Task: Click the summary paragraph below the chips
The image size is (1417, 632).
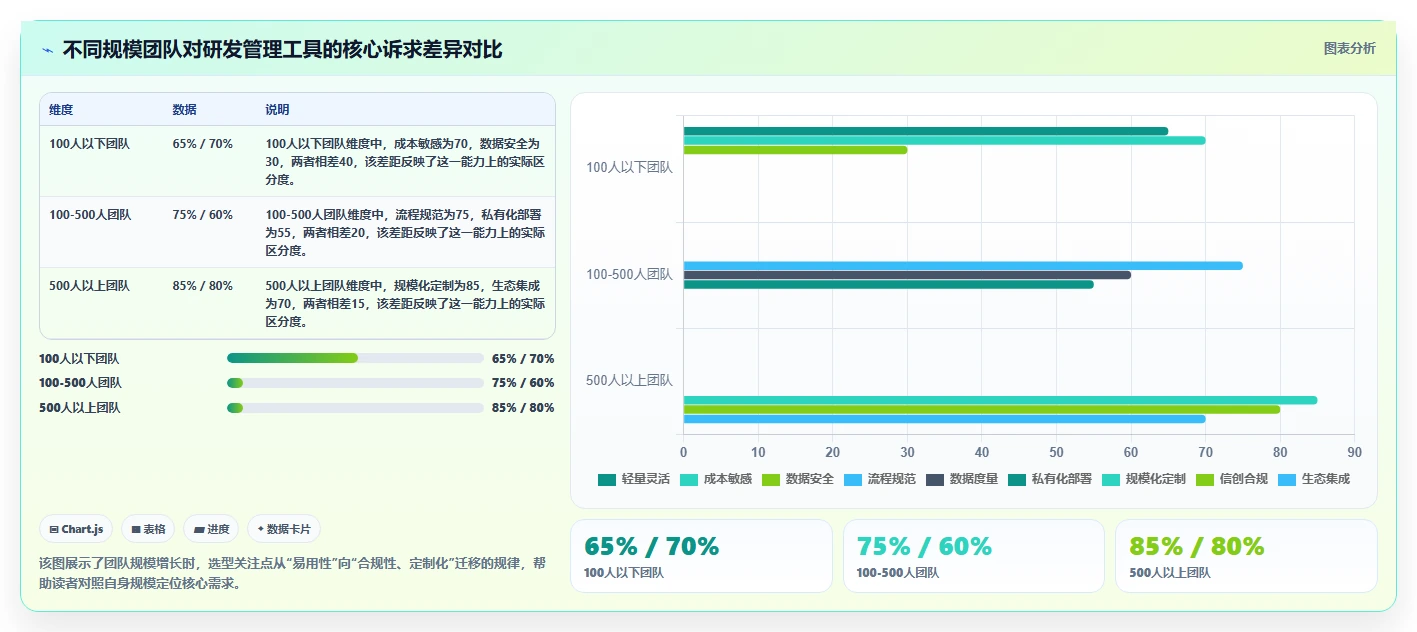Action: pos(293,573)
